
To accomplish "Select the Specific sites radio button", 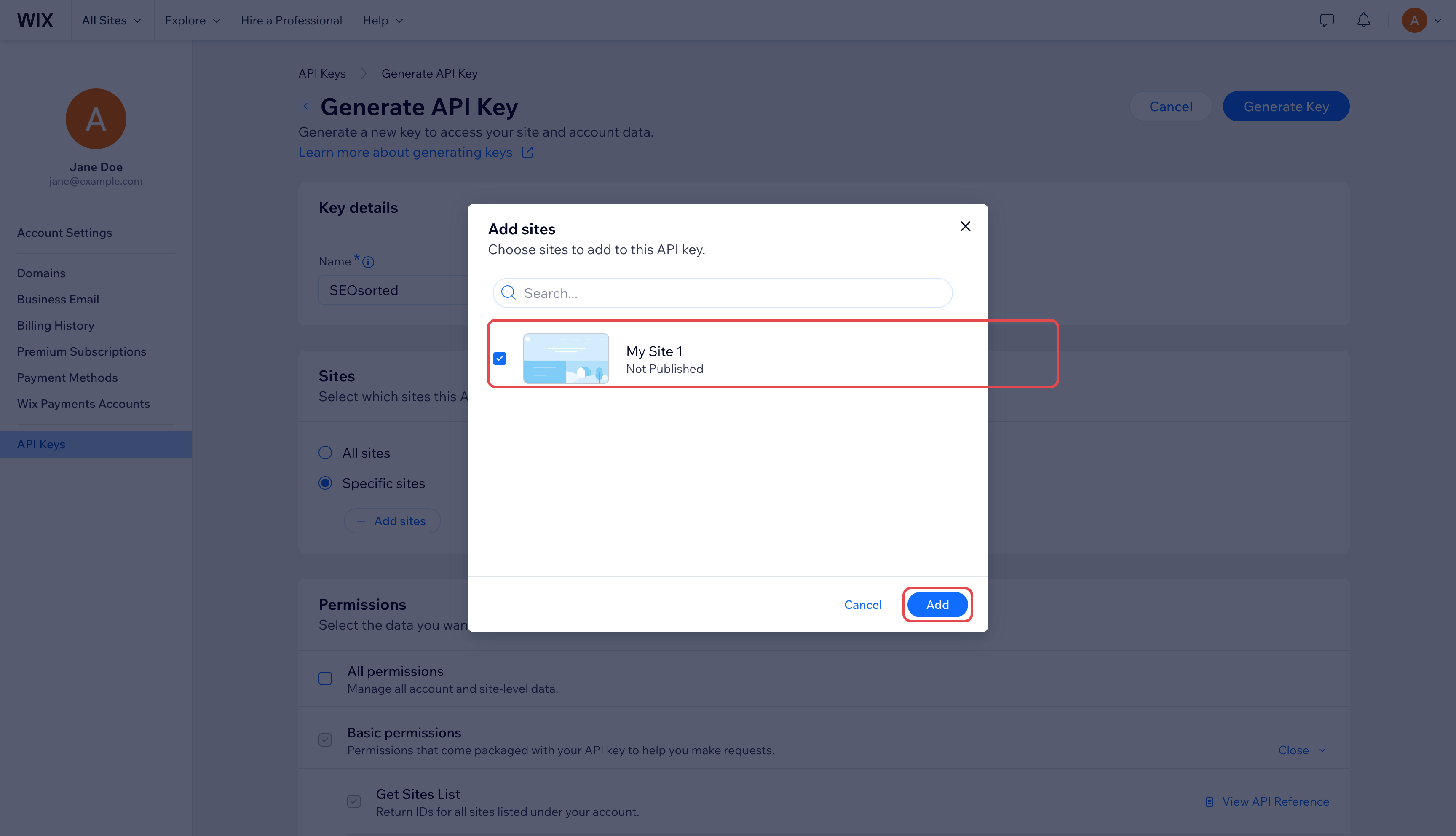I will click(325, 483).
